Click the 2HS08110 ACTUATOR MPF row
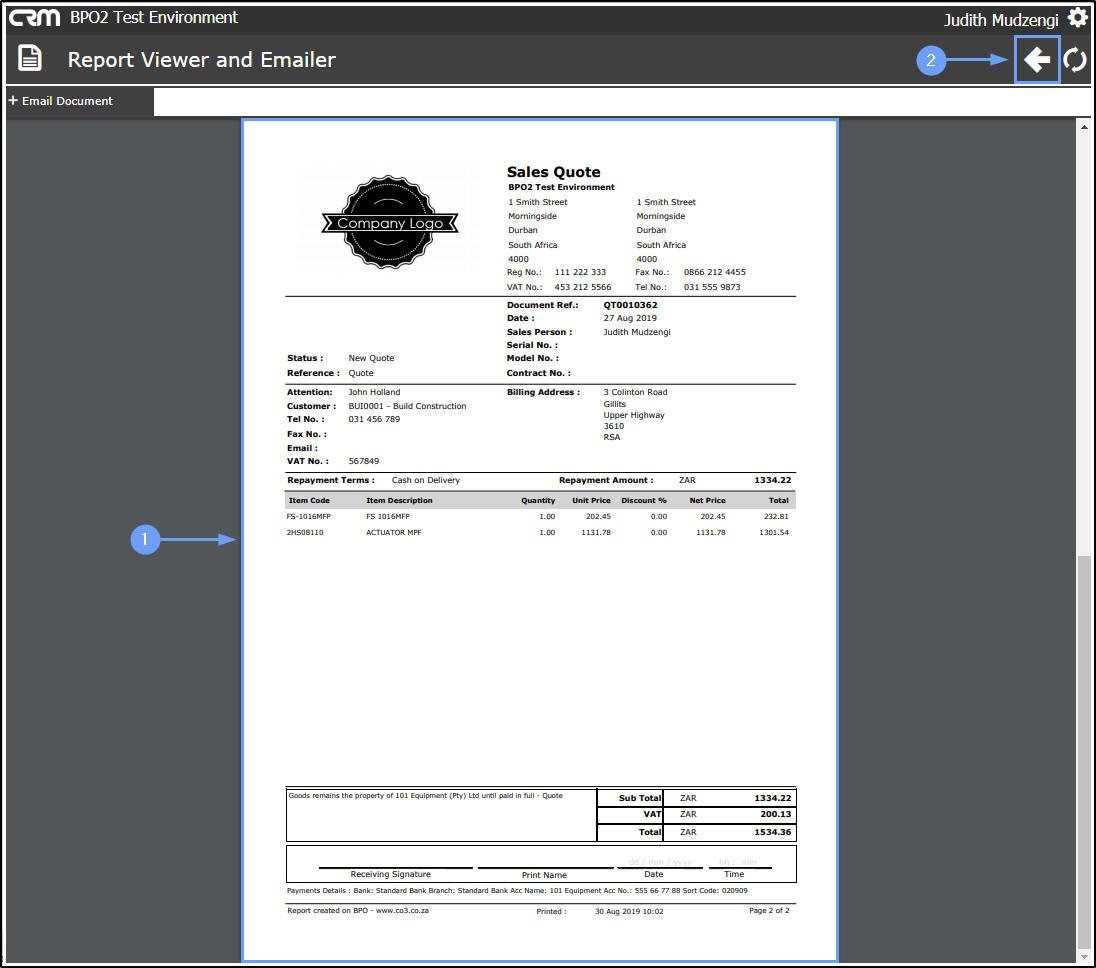Image resolution: width=1096 pixels, height=968 pixels. [x=538, y=533]
